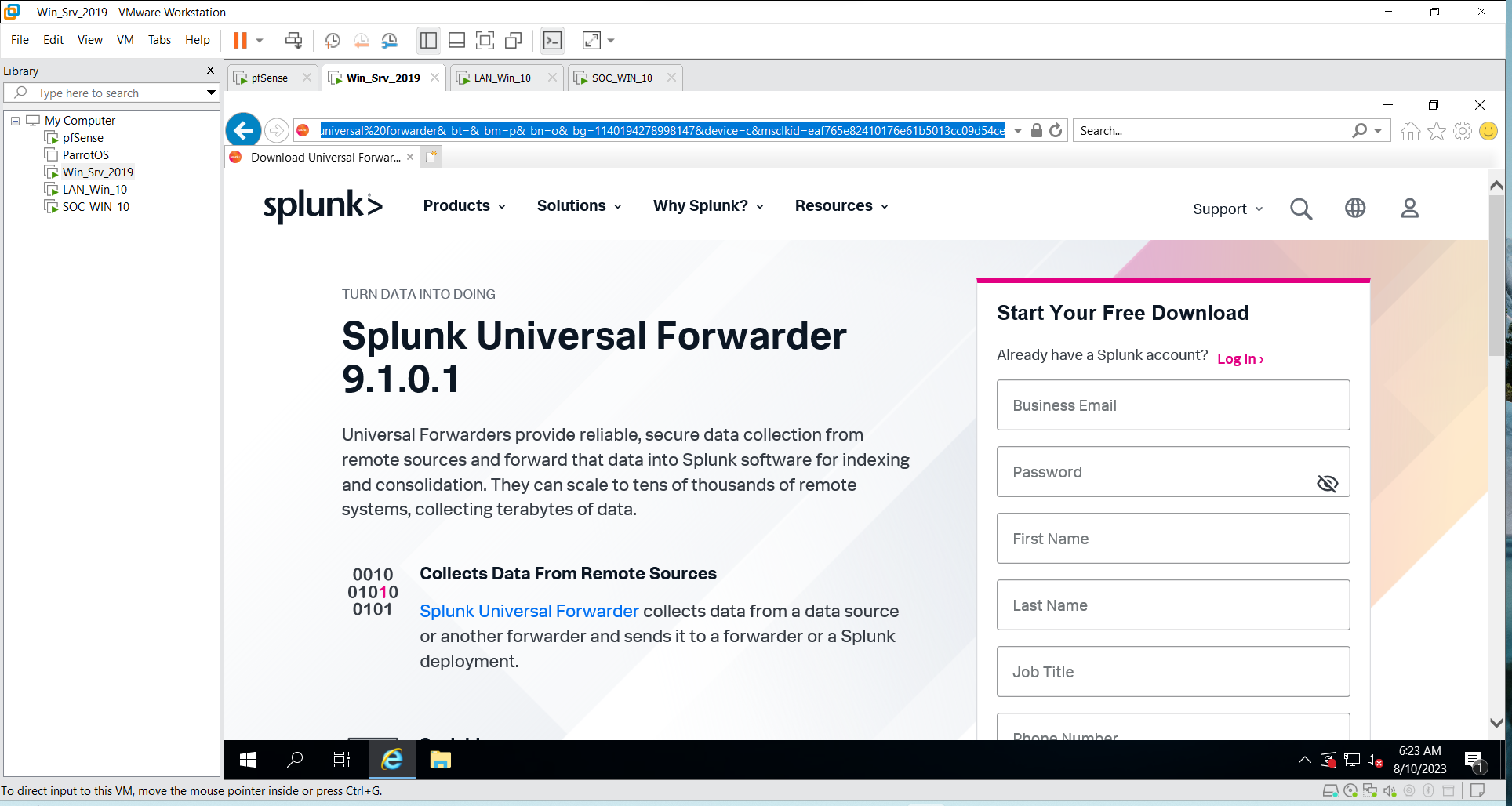Open the VMware File menu
1512x806 pixels.
click(x=20, y=40)
